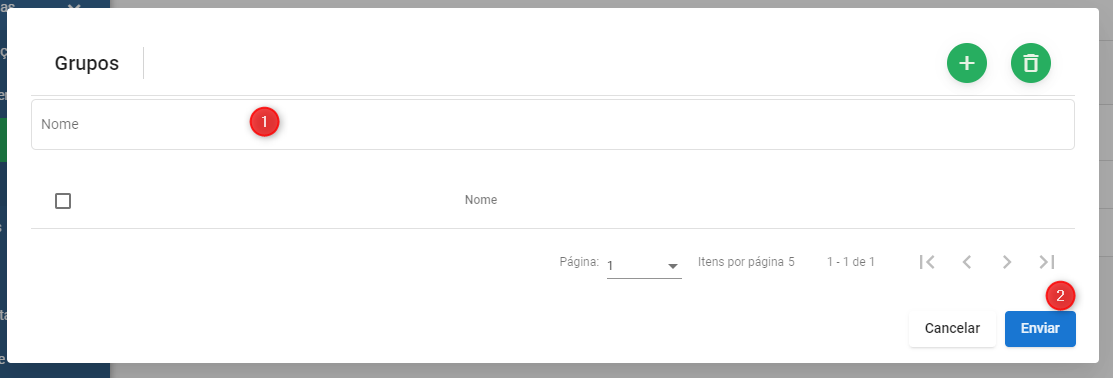Jump to the last page arrow
Viewport: 1113px width, 378px height.
[x=1047, y=262]
